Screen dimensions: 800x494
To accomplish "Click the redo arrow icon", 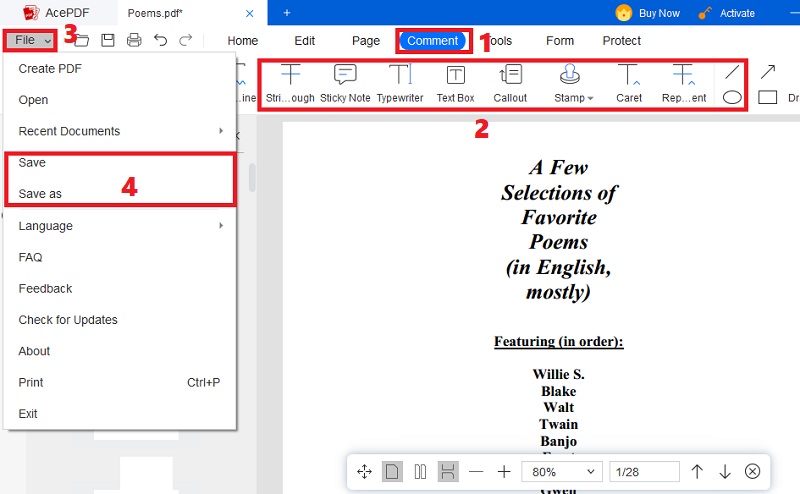I will coord(186,40).
